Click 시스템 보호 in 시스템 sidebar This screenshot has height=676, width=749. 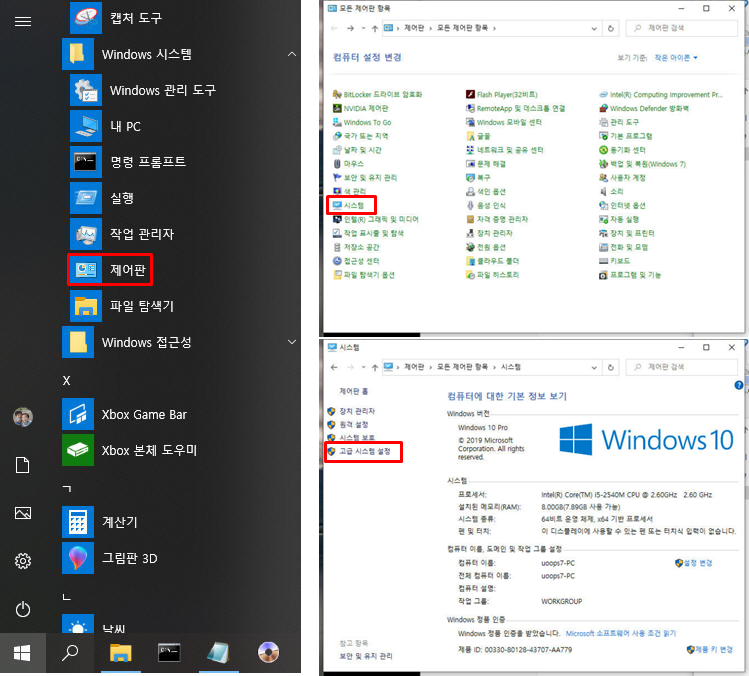click(351, 438)
